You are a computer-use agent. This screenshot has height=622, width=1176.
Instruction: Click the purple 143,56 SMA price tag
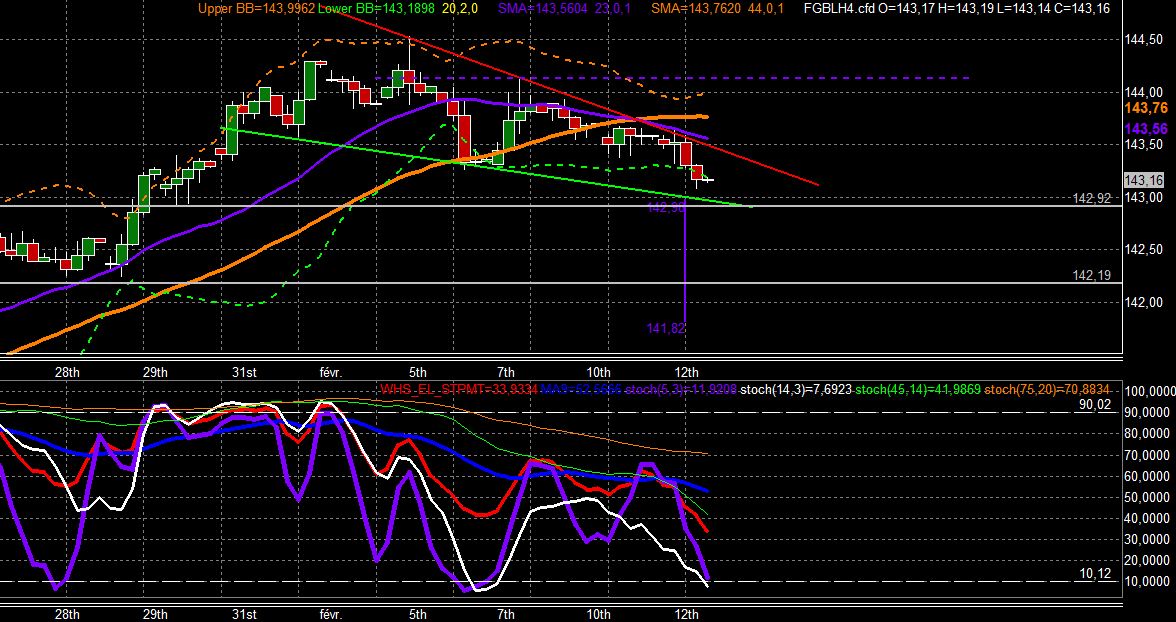pos(1146,129)
